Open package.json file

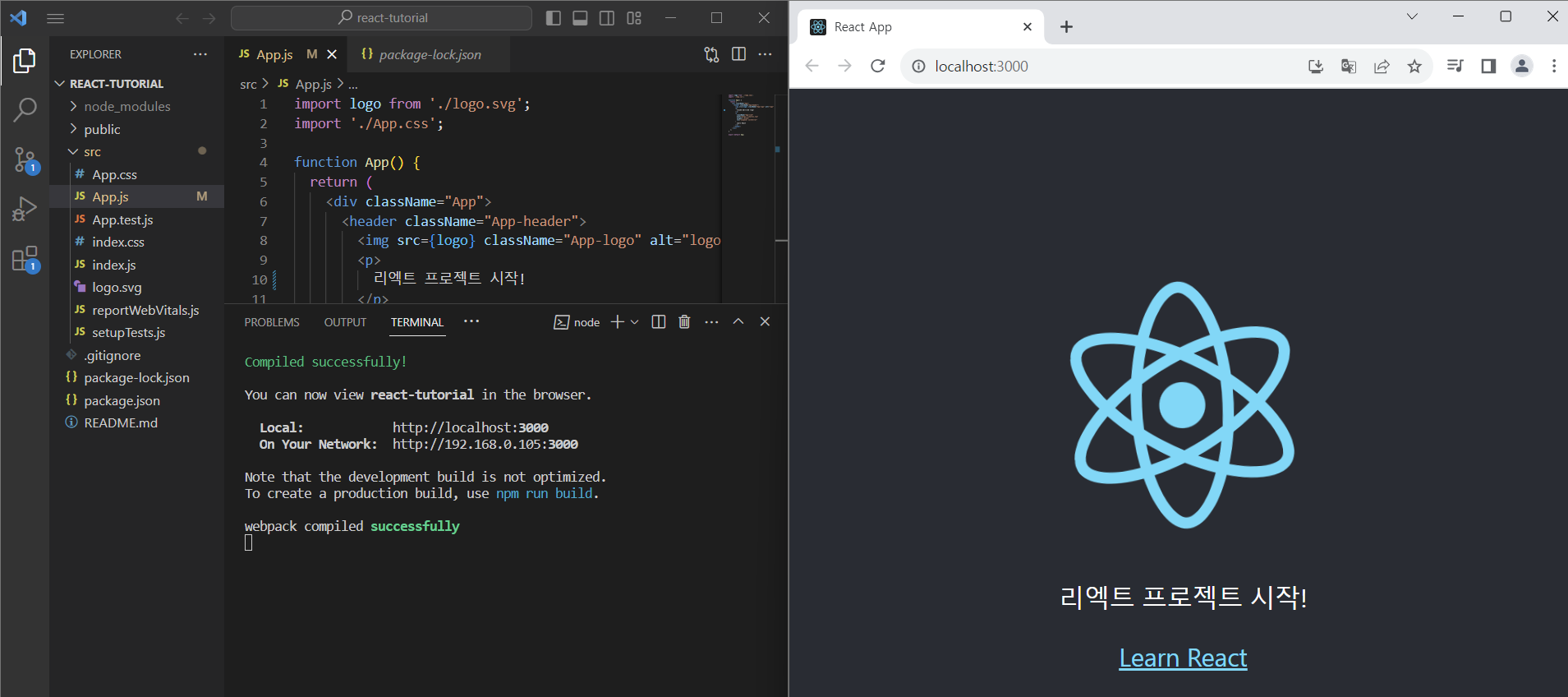coord(136,400)
